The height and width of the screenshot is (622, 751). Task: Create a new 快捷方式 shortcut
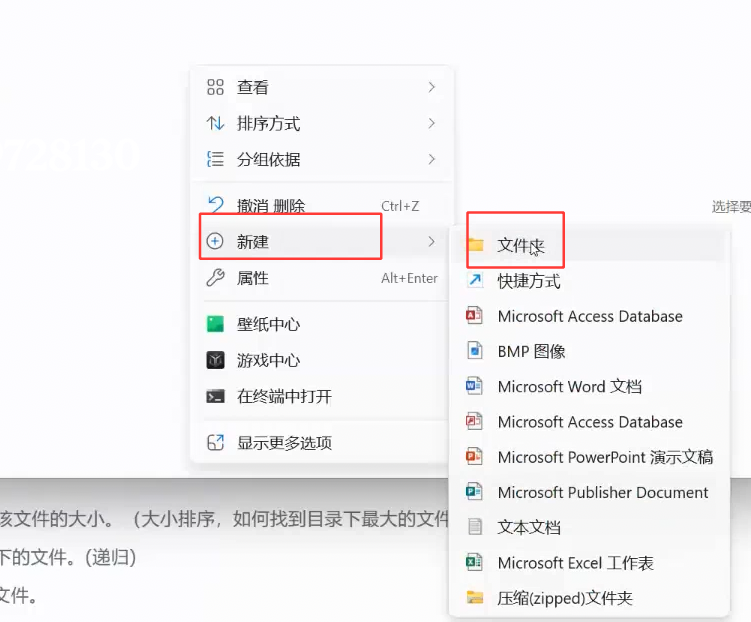pos(590,281)
